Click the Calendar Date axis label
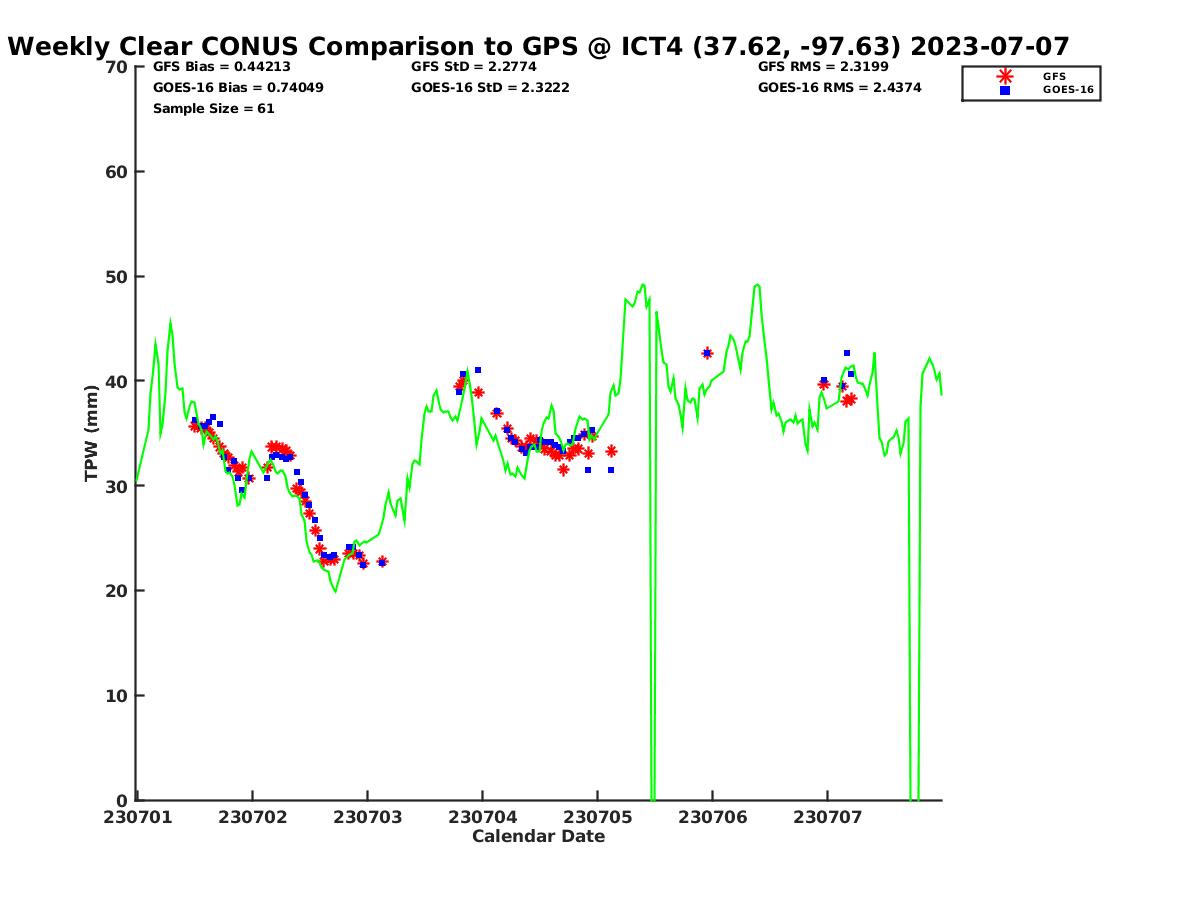The height and width of the screenshot is (900, 1200). [538, 836]
